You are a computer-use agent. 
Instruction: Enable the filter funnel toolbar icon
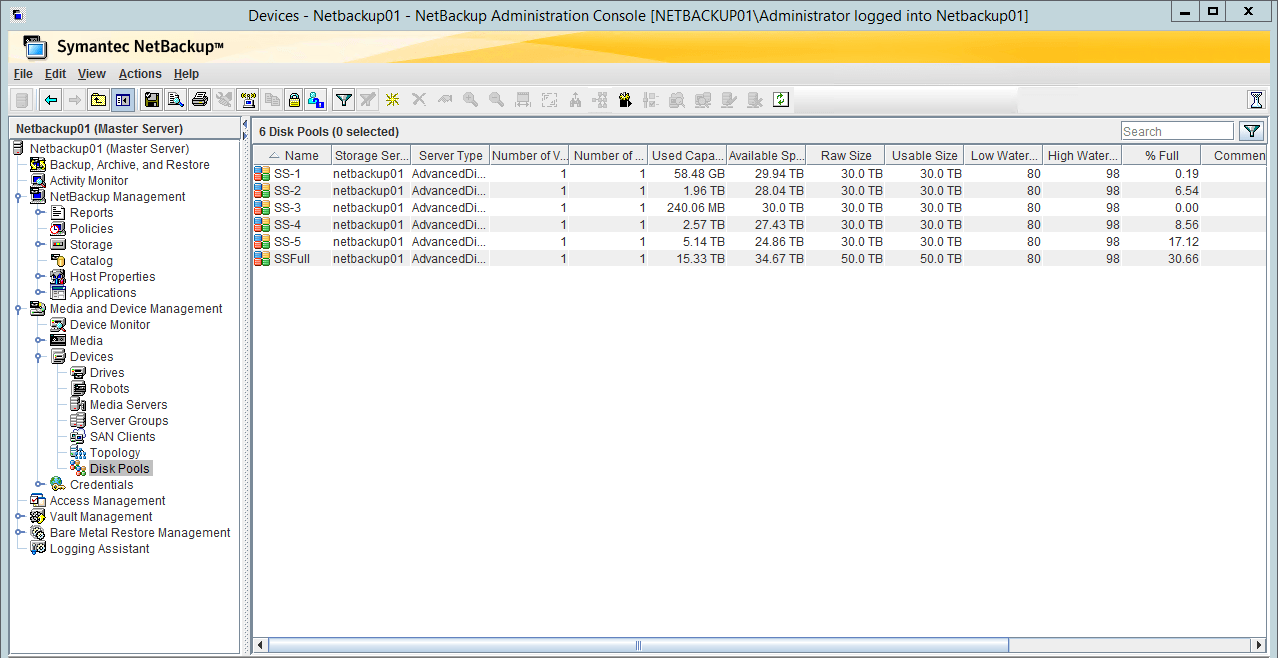[344, 99]
